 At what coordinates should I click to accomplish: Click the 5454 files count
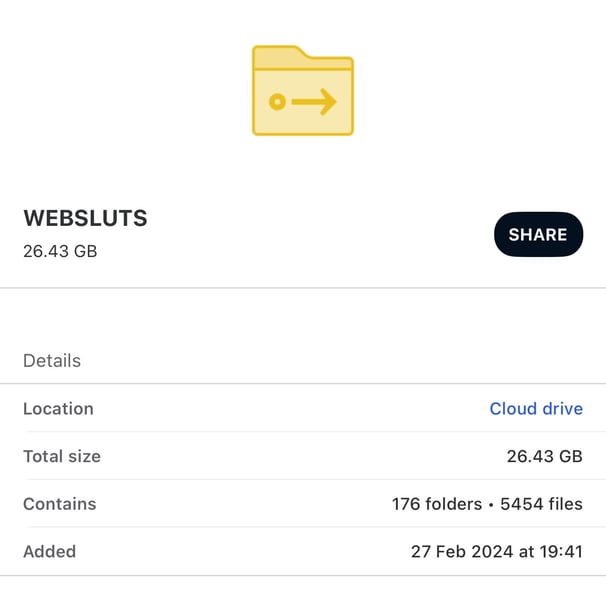pos(541,504)
